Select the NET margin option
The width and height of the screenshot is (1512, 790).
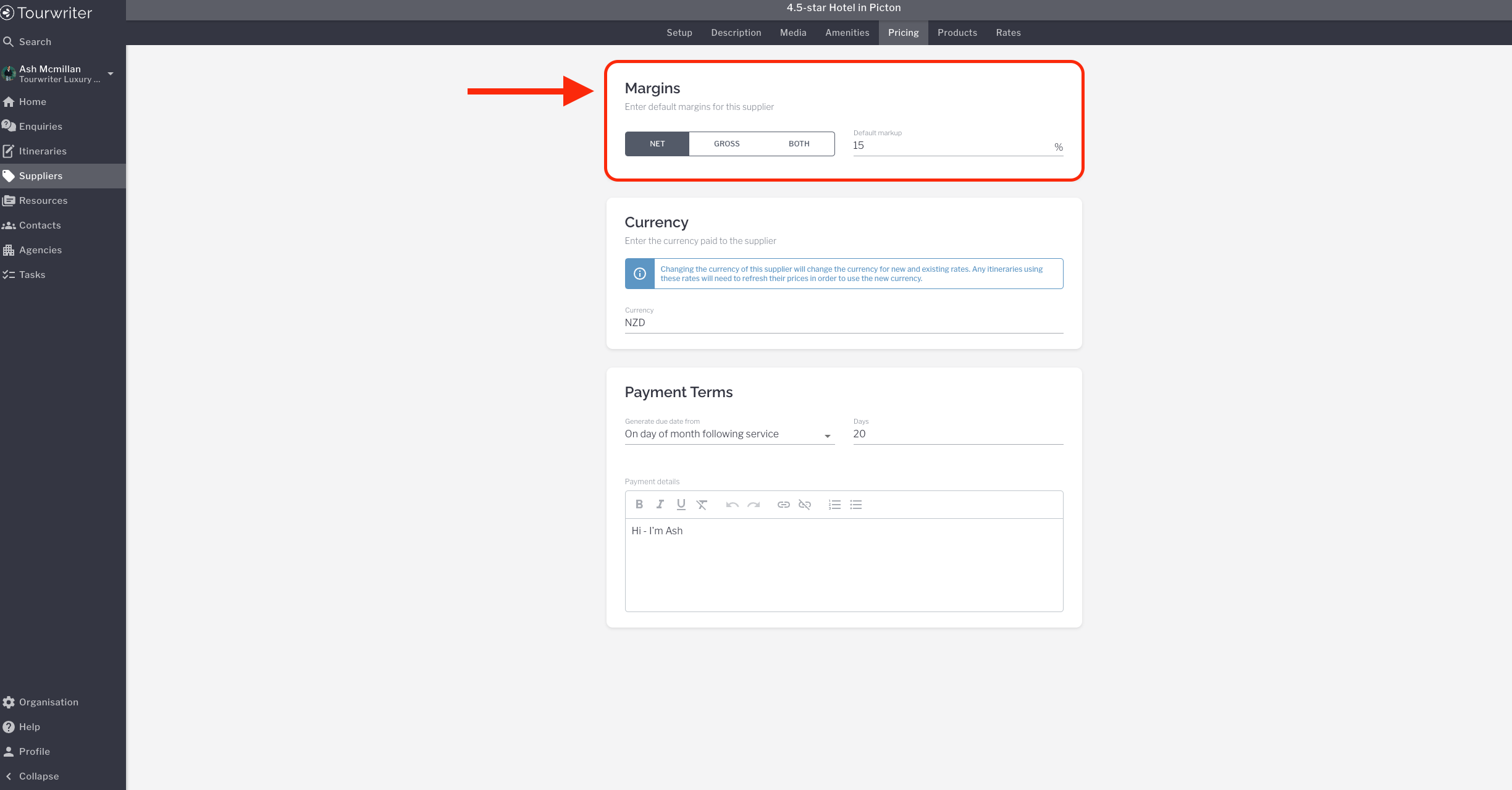[x=657, y=144]
